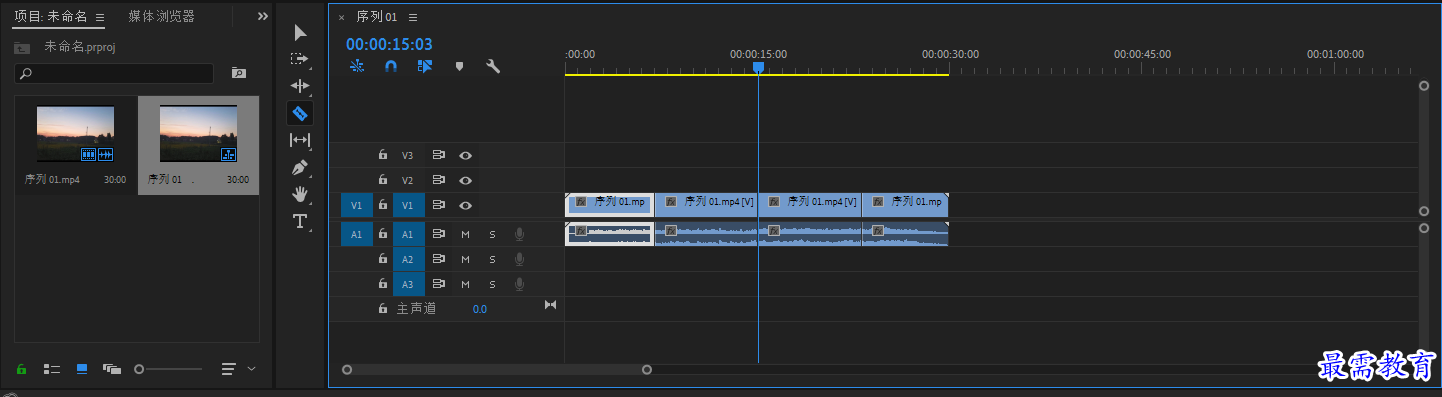This screenshot has height=397, width=1442.
Task: Toggle snap magnet in timeline
Action: coord(391,66)
